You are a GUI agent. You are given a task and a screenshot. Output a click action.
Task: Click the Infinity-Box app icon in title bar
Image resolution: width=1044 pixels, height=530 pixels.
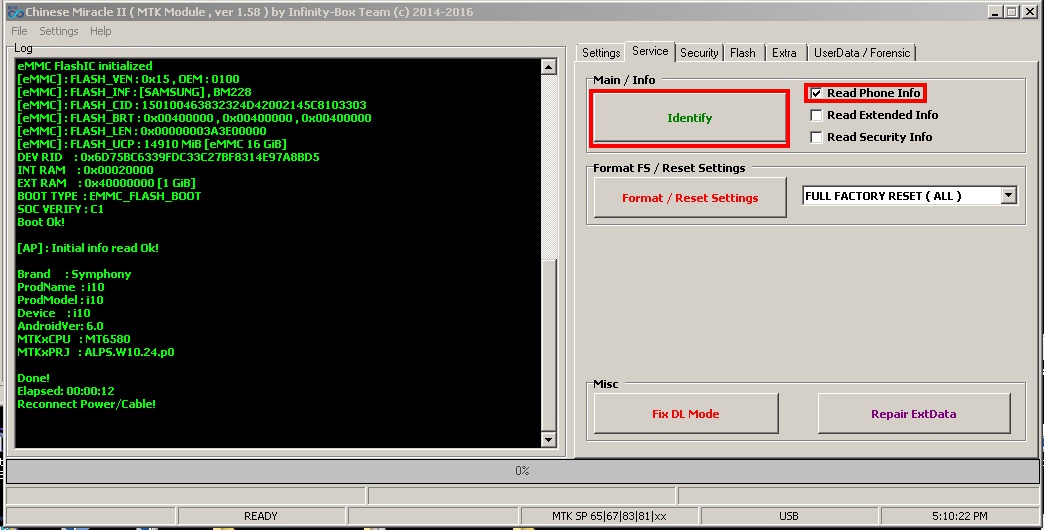tap(15, 11)
